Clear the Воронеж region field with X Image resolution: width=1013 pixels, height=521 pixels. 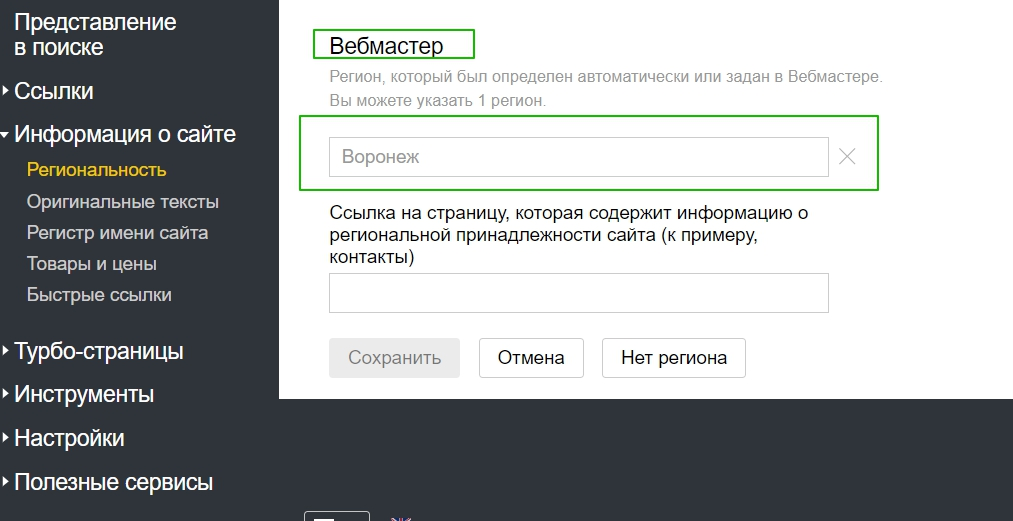tap(847, 156)
